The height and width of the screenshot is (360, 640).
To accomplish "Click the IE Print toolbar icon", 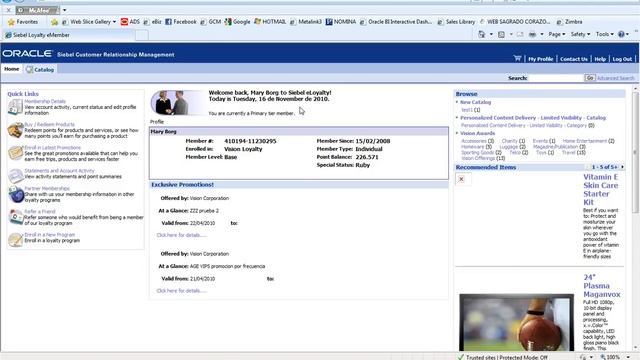I will (532, 35).
